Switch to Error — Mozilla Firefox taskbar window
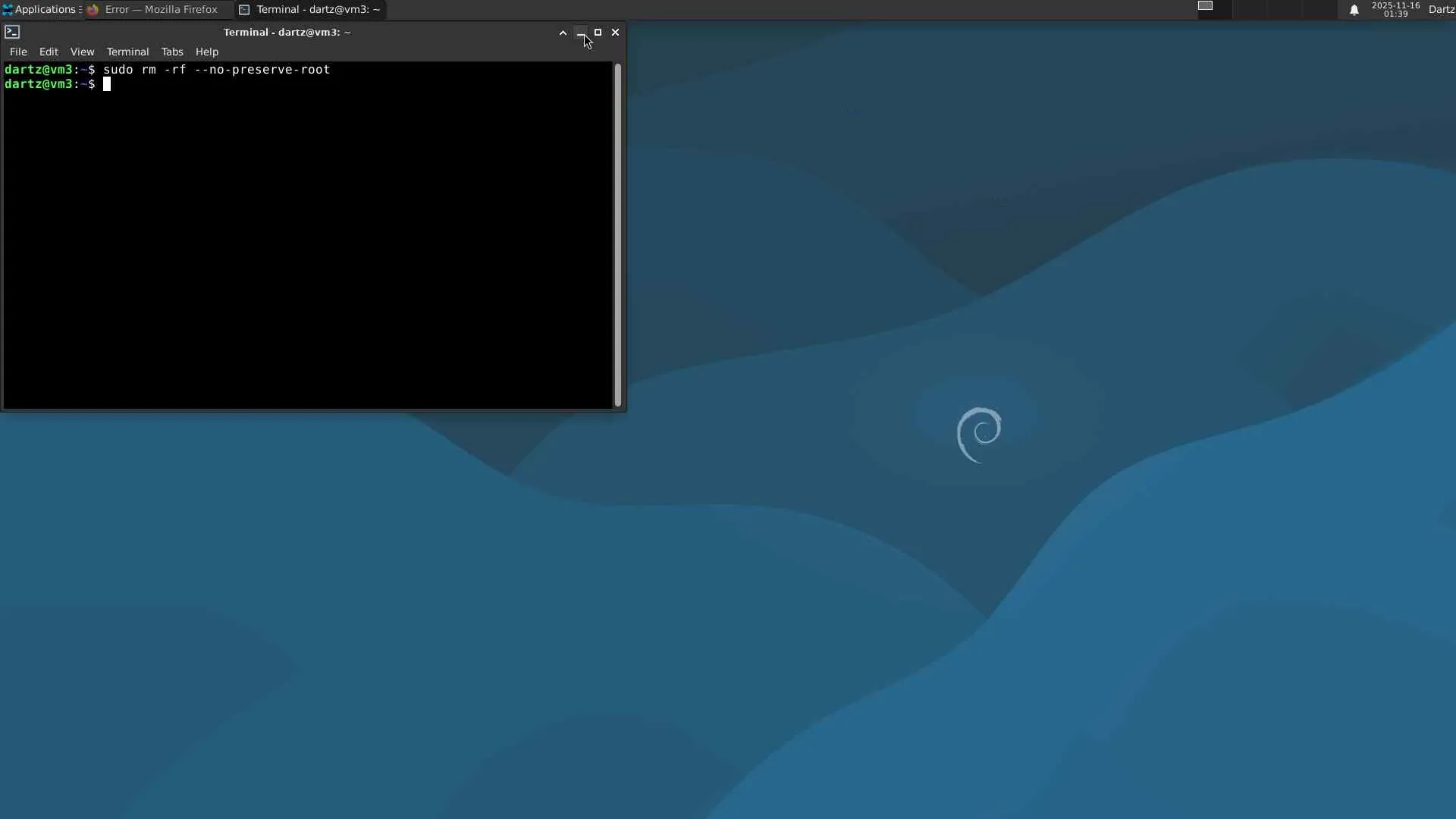Viewport: 1456px width, 819px height. [x=153, y=9]
